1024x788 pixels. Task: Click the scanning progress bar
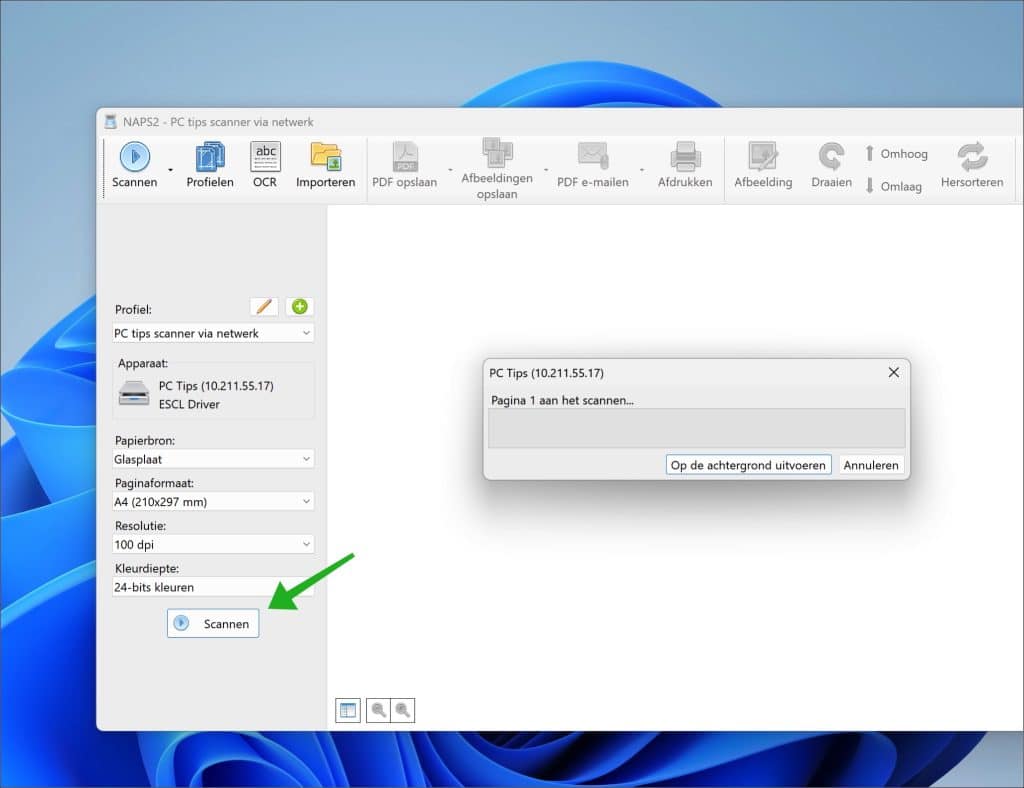pyautogui.click(x=696, y=428)
